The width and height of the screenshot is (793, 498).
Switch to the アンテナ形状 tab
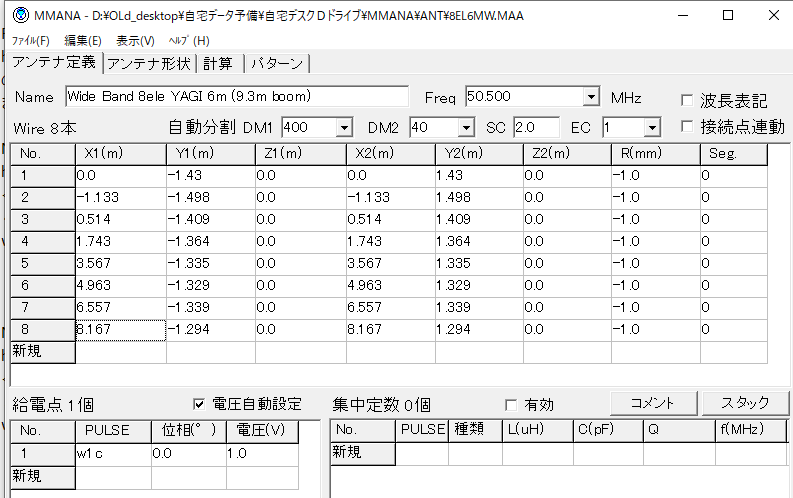148,63
